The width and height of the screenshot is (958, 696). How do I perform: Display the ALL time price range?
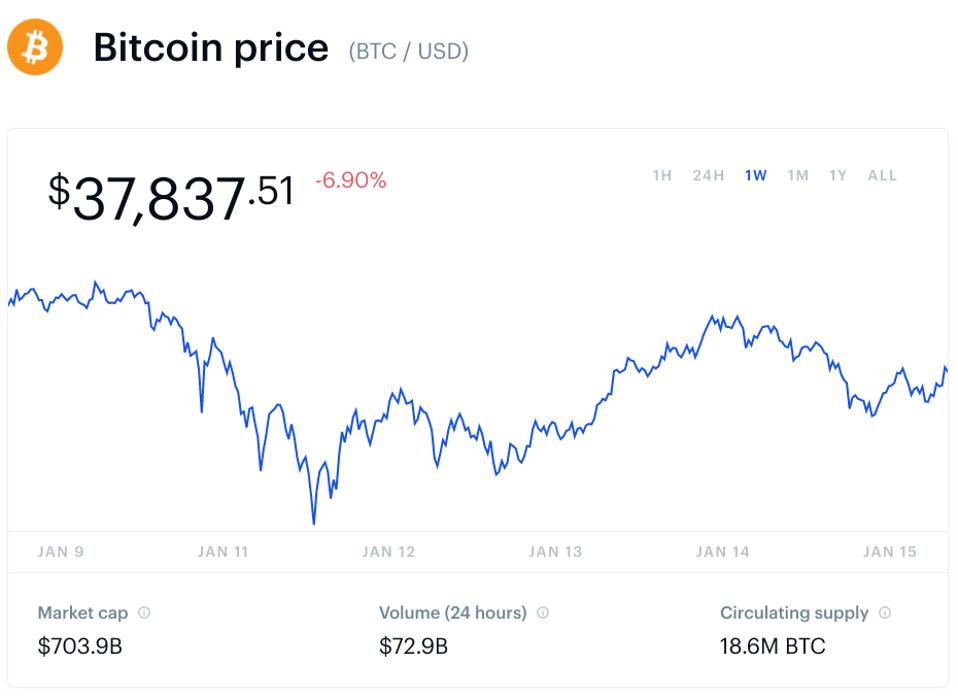882,176
